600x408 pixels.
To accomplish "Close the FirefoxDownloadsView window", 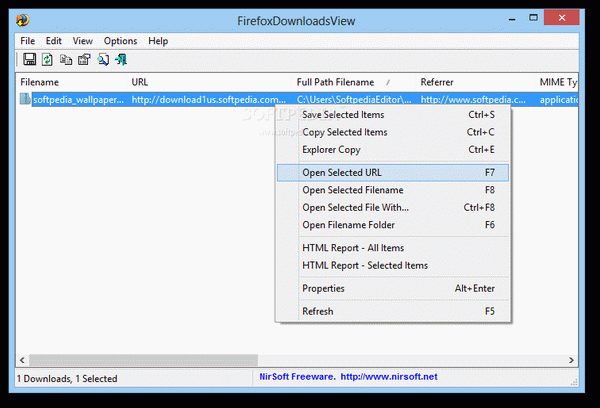I will 562,18.
